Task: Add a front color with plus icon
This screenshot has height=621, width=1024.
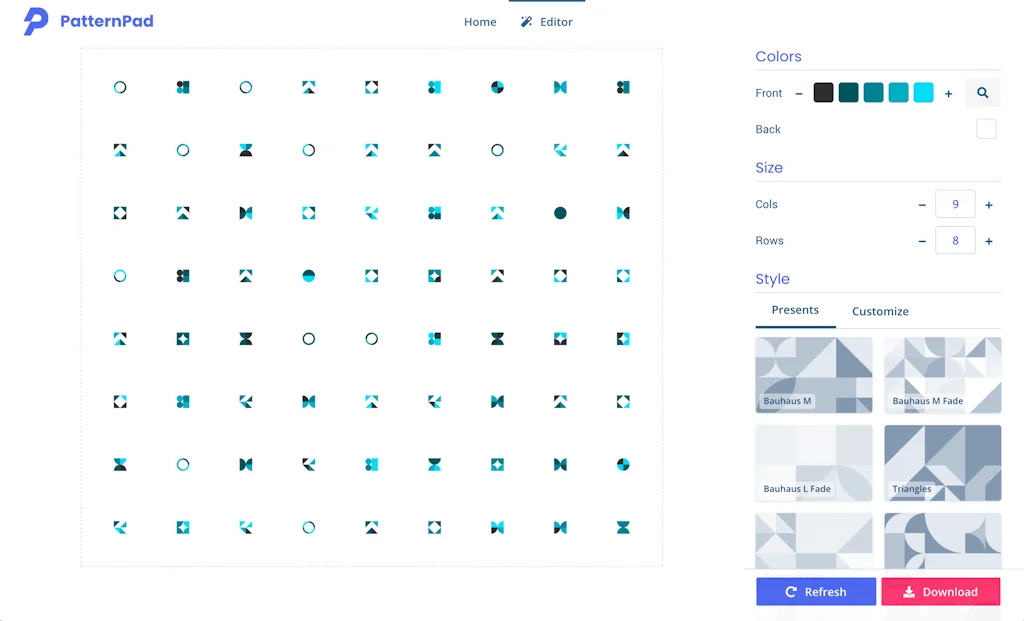Action: click(949, 94)
